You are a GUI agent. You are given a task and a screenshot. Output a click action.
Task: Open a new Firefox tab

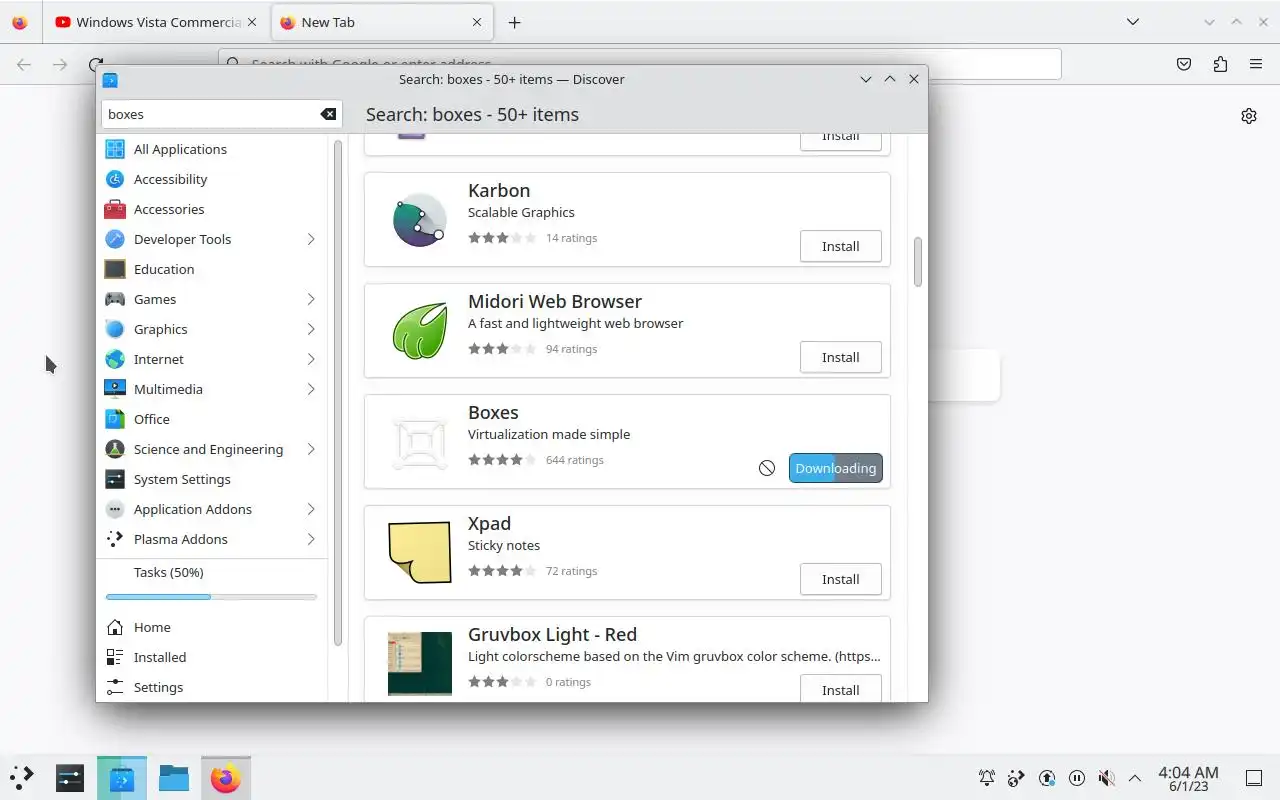[514, 22]
